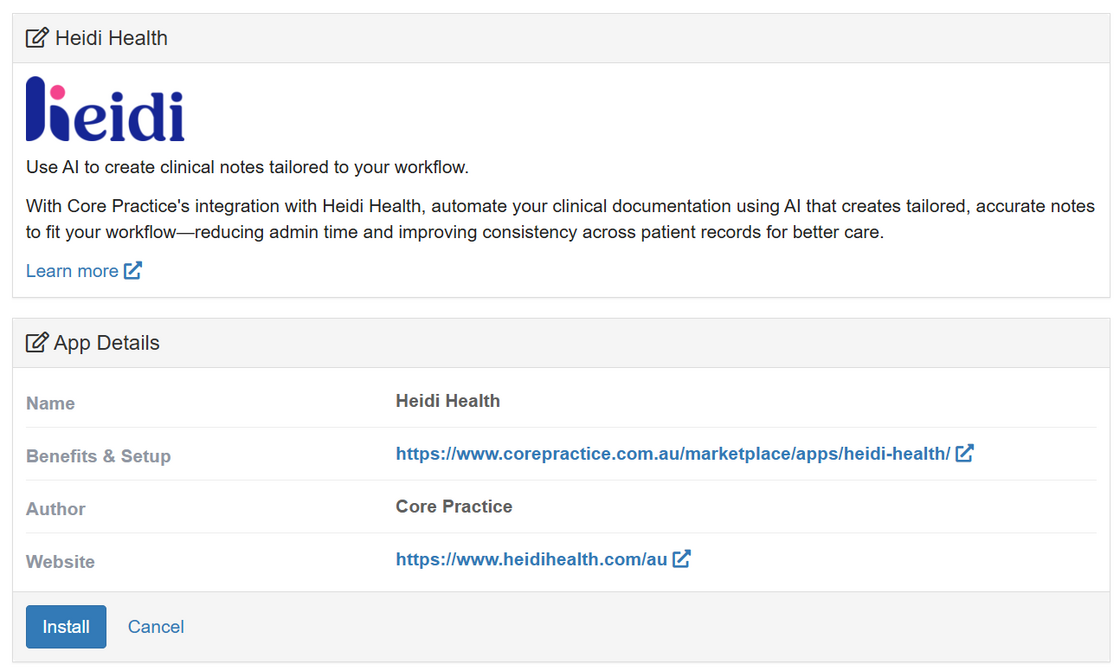Viewport: 1120px width, 671px height.
Task: Click the Website field label
Action: point(61,562)
